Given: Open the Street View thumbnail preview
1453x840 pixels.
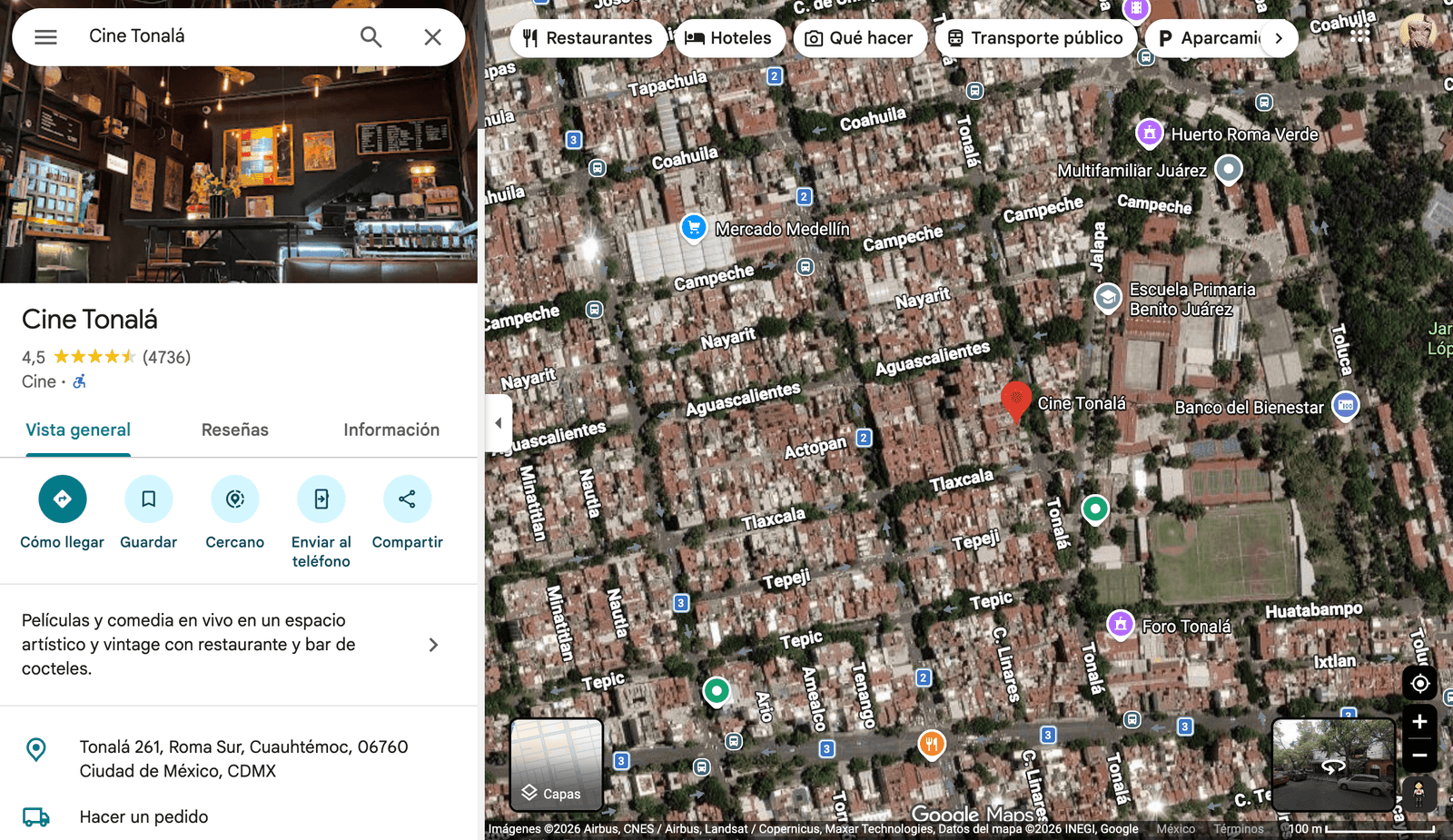Looking at the screenshot, I should [x=1333, y=765].
